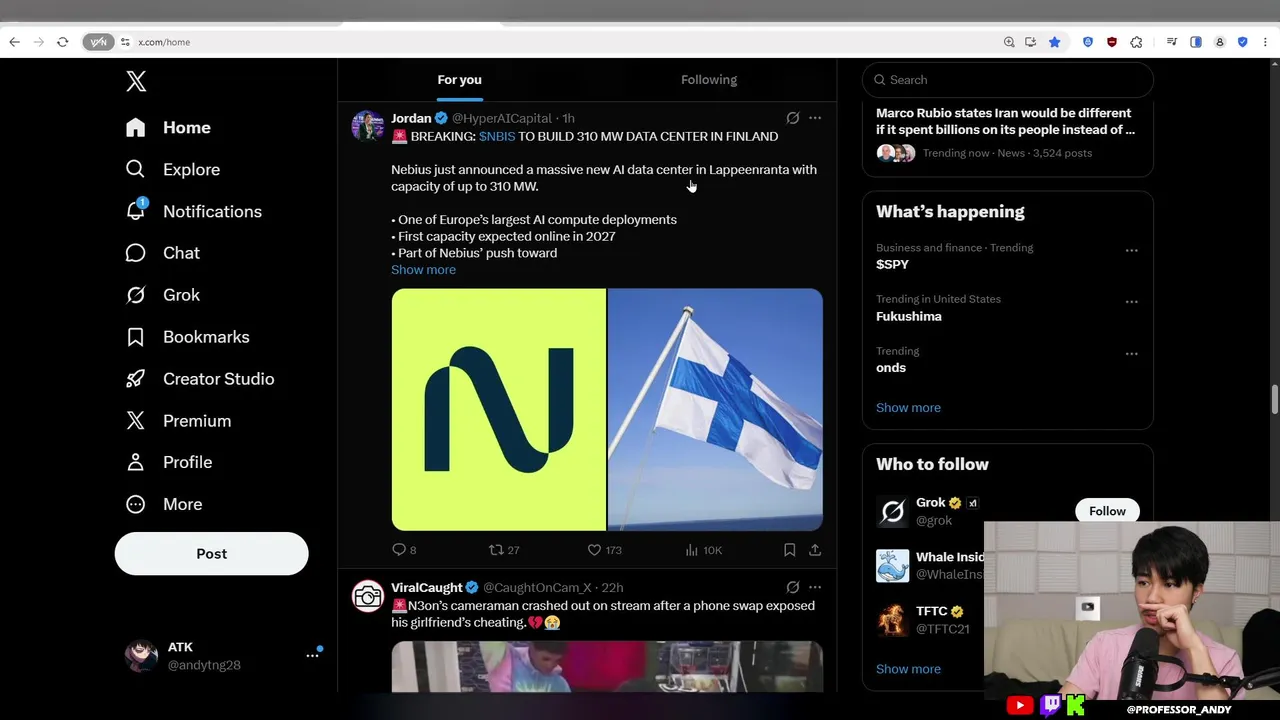Go to Home in the sidebar
The image size is (1280, 720).
coord(168,128)
